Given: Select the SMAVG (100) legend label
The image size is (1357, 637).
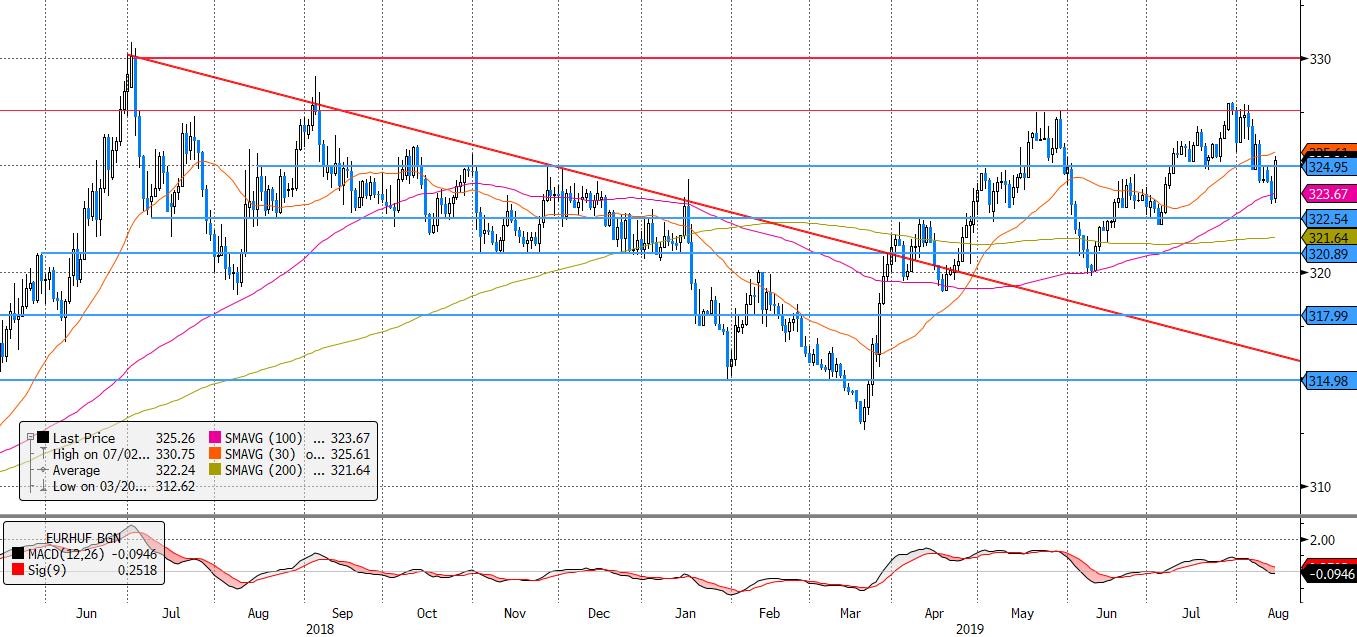Looking at the screenshot, I should [x=263, y=438].
